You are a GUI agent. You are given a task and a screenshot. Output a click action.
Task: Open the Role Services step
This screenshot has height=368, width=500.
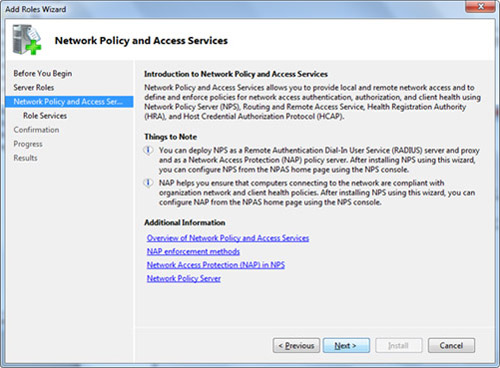[x=45, y=116]
